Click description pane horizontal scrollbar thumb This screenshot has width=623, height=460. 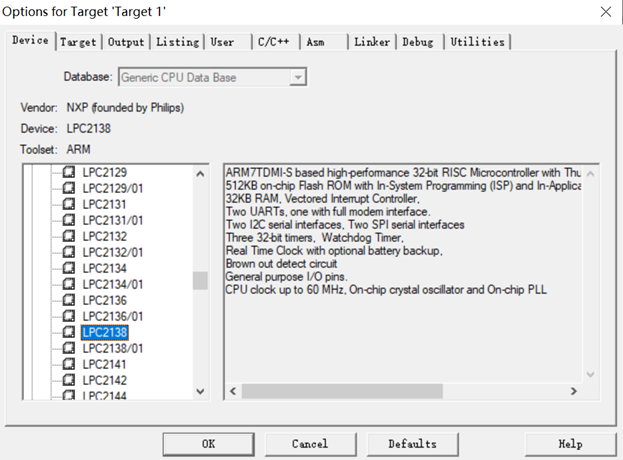[x=342, y=391]
